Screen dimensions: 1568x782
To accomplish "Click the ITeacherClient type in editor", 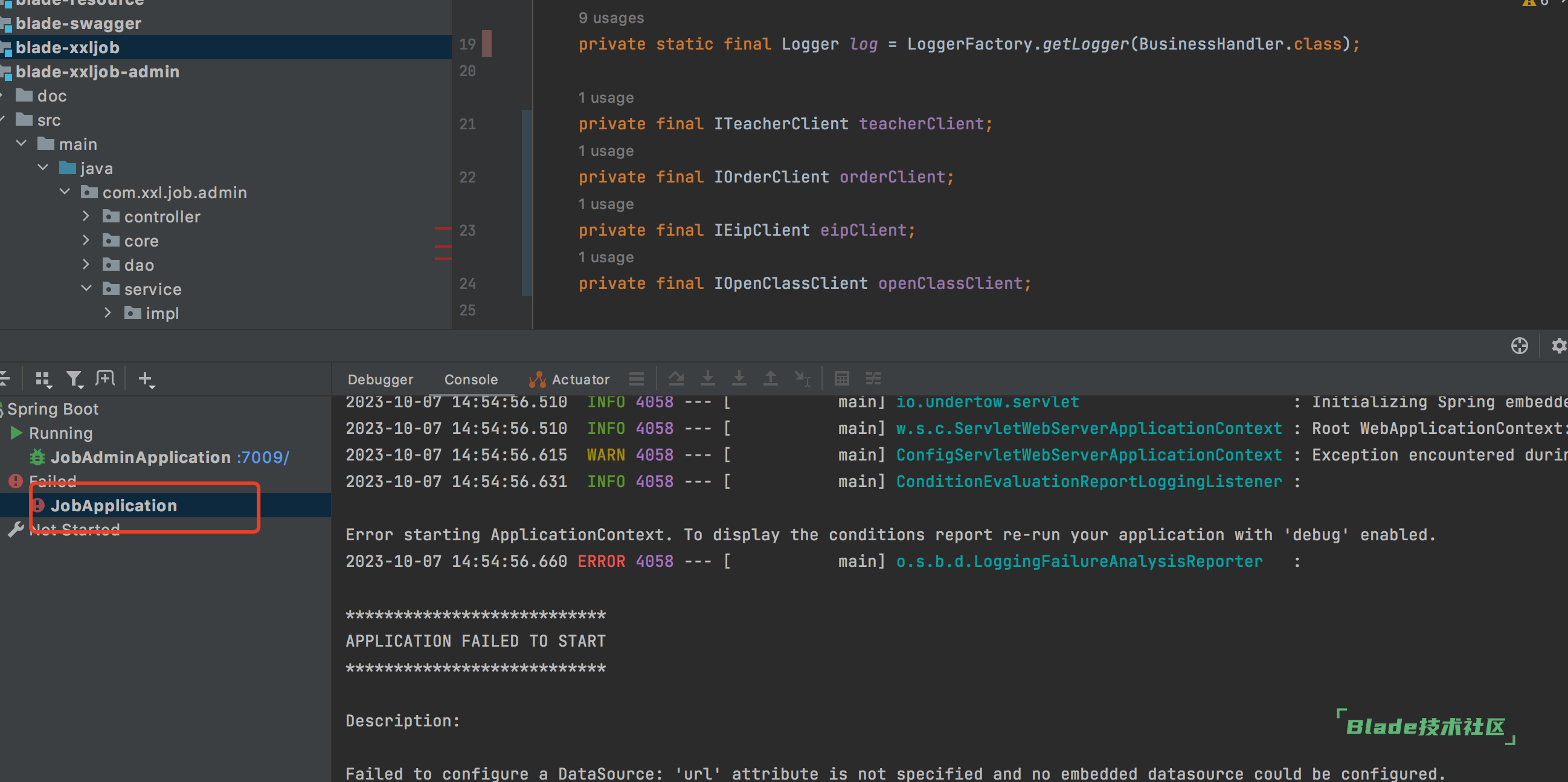I will (781, 124).
